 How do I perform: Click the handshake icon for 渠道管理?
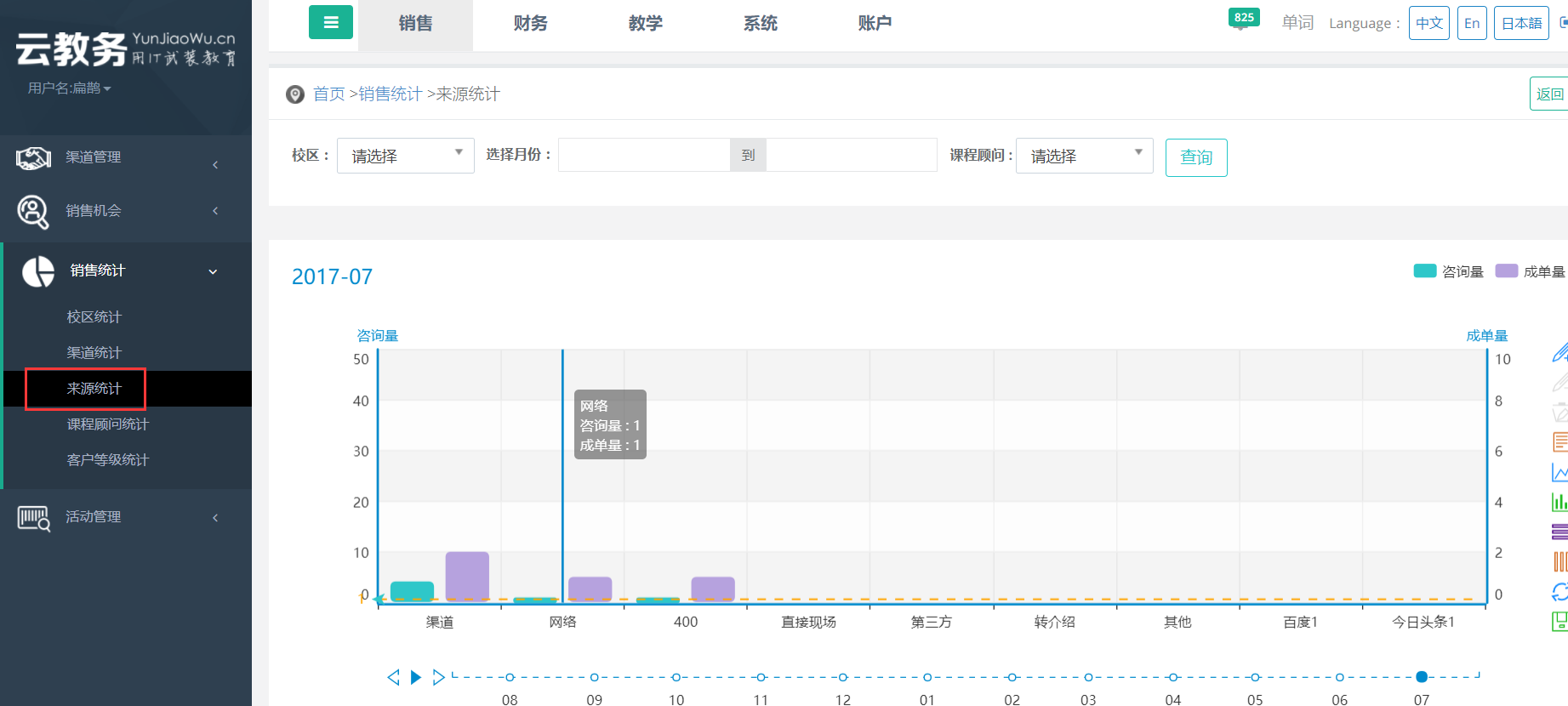pyautogui.click(x=33, y=157)
